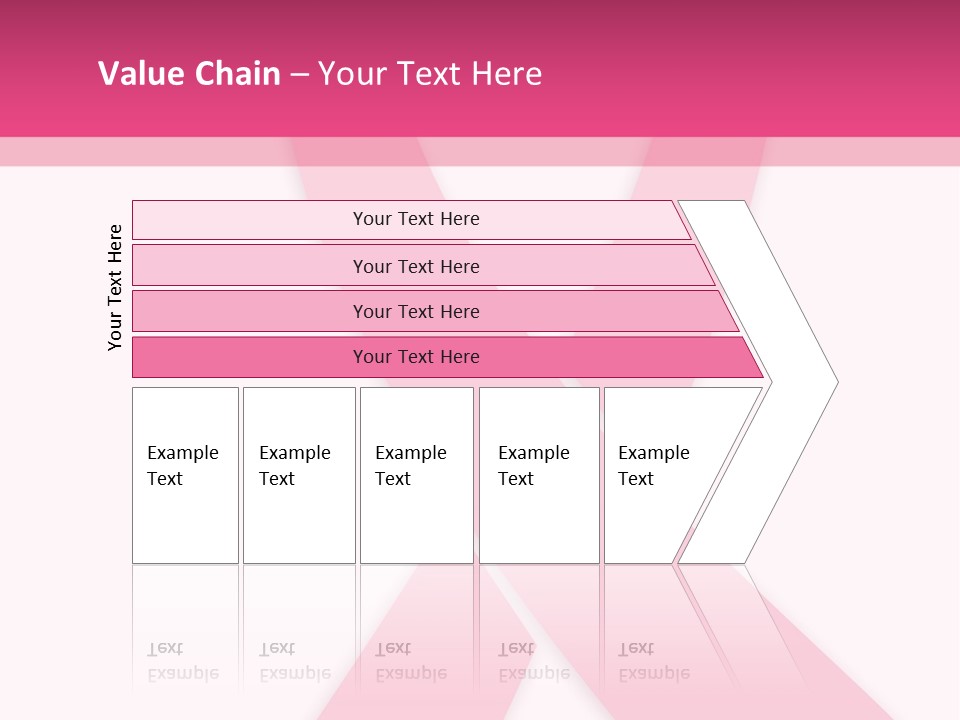Select the second pink bar from top
Image resolution: width=960 pixels, height=720 pixels.
[250, 266]
